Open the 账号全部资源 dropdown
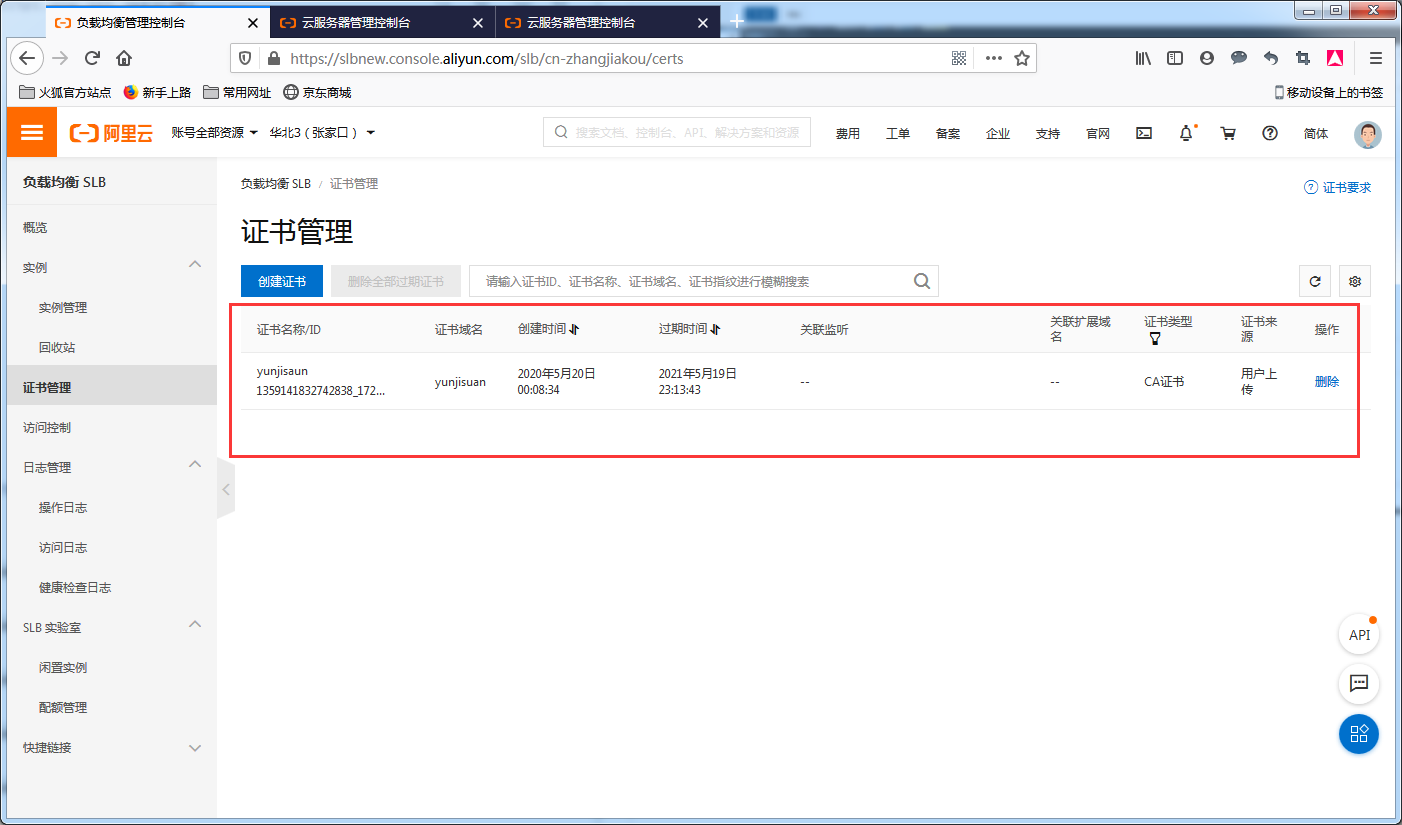Viewport: 1402px width, 825px height. (x=213, y=131)
